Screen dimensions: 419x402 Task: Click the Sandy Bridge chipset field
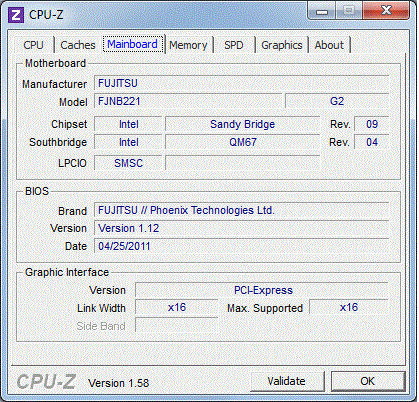point(243,124)
